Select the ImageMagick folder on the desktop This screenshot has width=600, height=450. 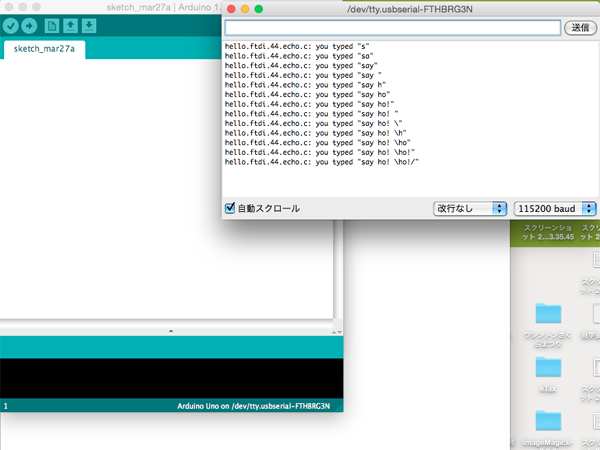(548, 429)
